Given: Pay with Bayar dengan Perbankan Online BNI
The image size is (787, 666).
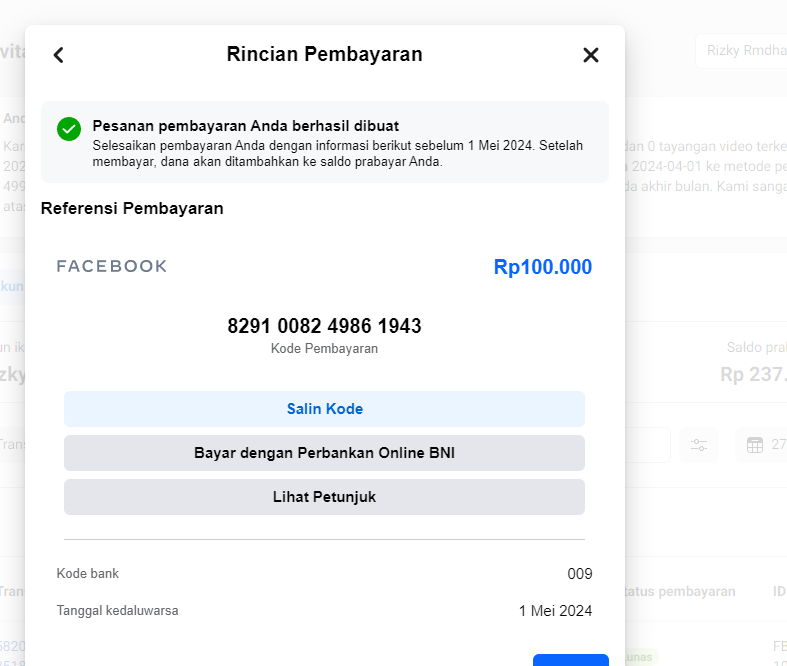Looking at the screenshot, I should pos(324,453).
